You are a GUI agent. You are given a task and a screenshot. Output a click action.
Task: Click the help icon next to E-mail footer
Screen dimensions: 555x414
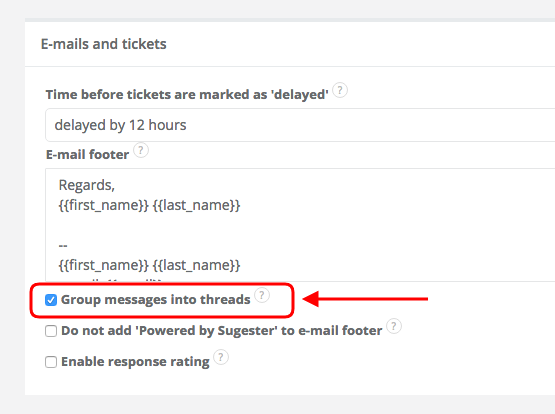[x=141, y=150]
